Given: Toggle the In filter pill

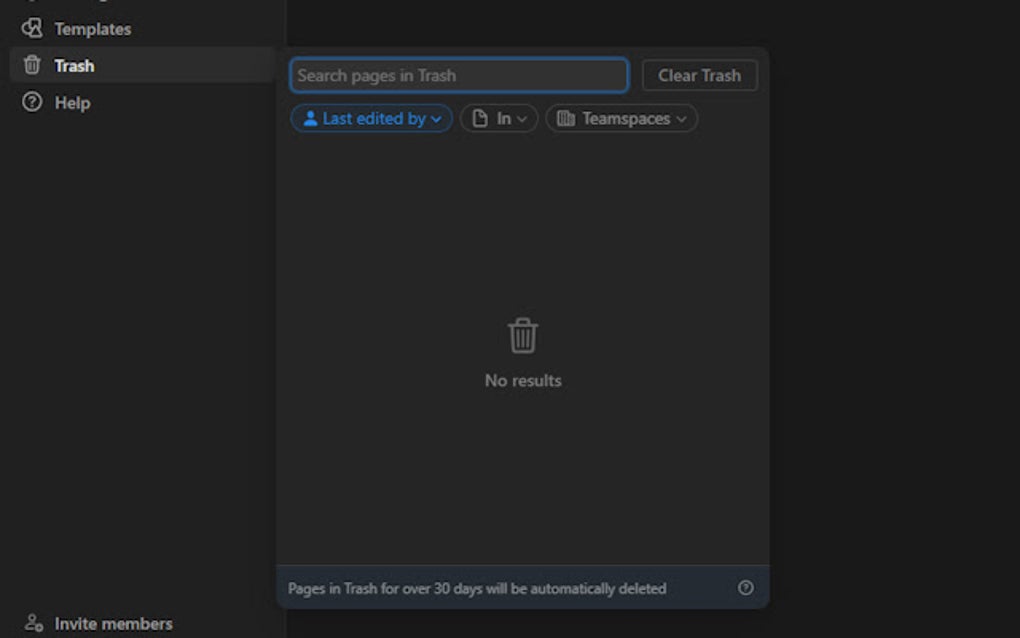Looking at the screenshot, I should pyautogui.click(x=498, y=117).
